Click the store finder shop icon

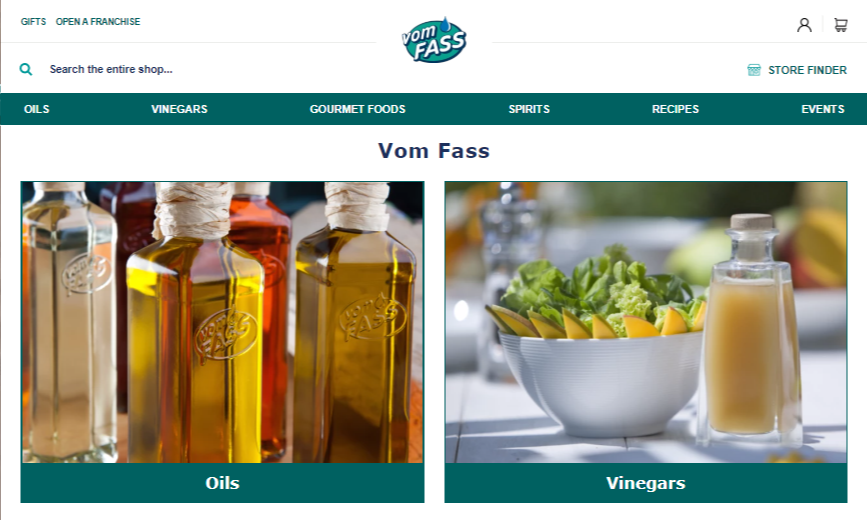[754, 70]
